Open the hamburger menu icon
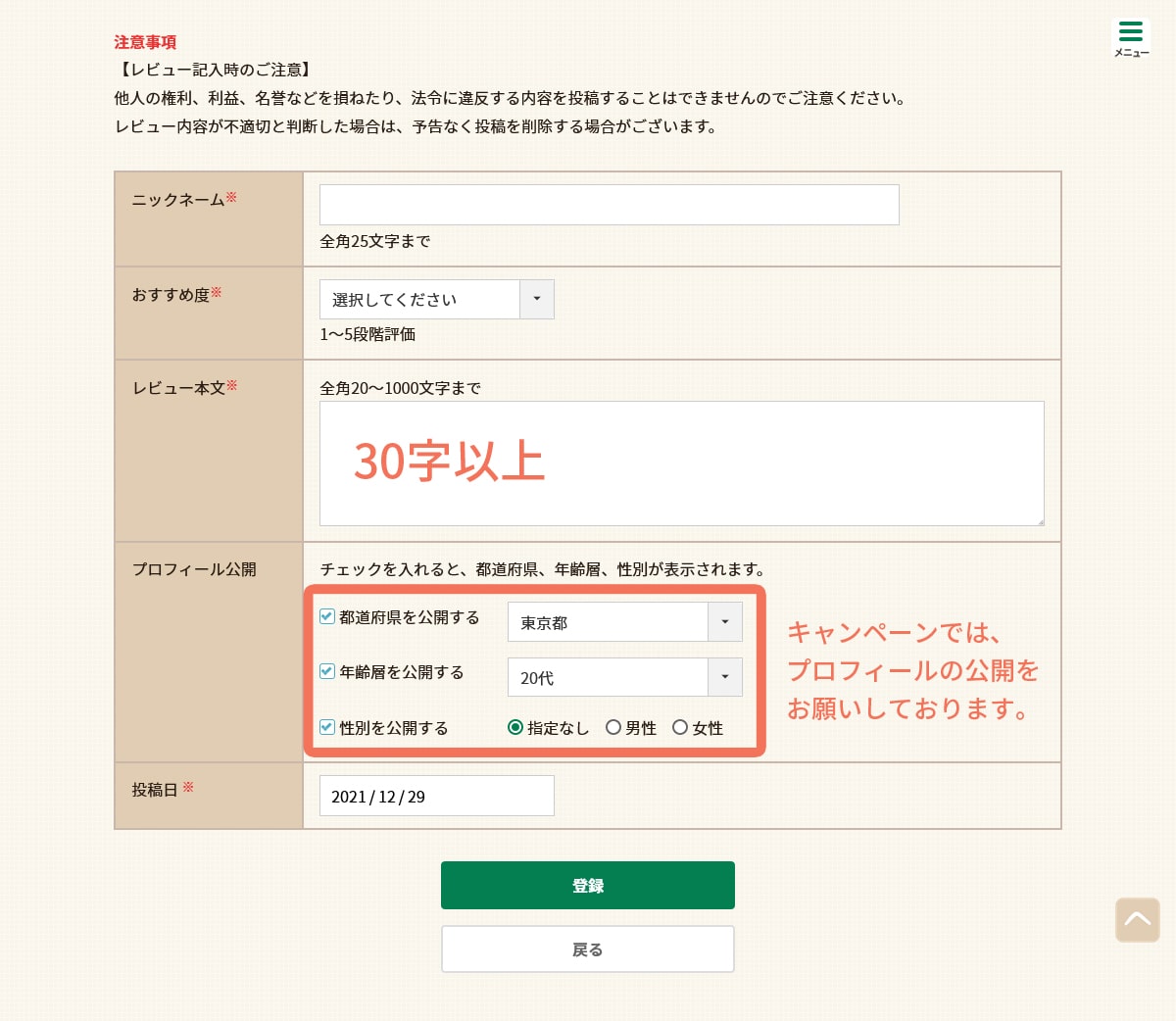Viewport: 1176px width, 1021px height. 1131,31
